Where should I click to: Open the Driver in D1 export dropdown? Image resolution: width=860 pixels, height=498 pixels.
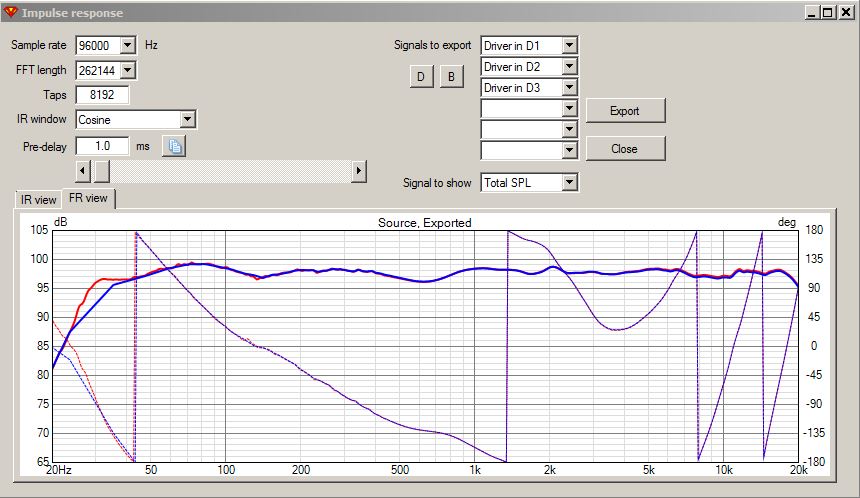[569, 46]
